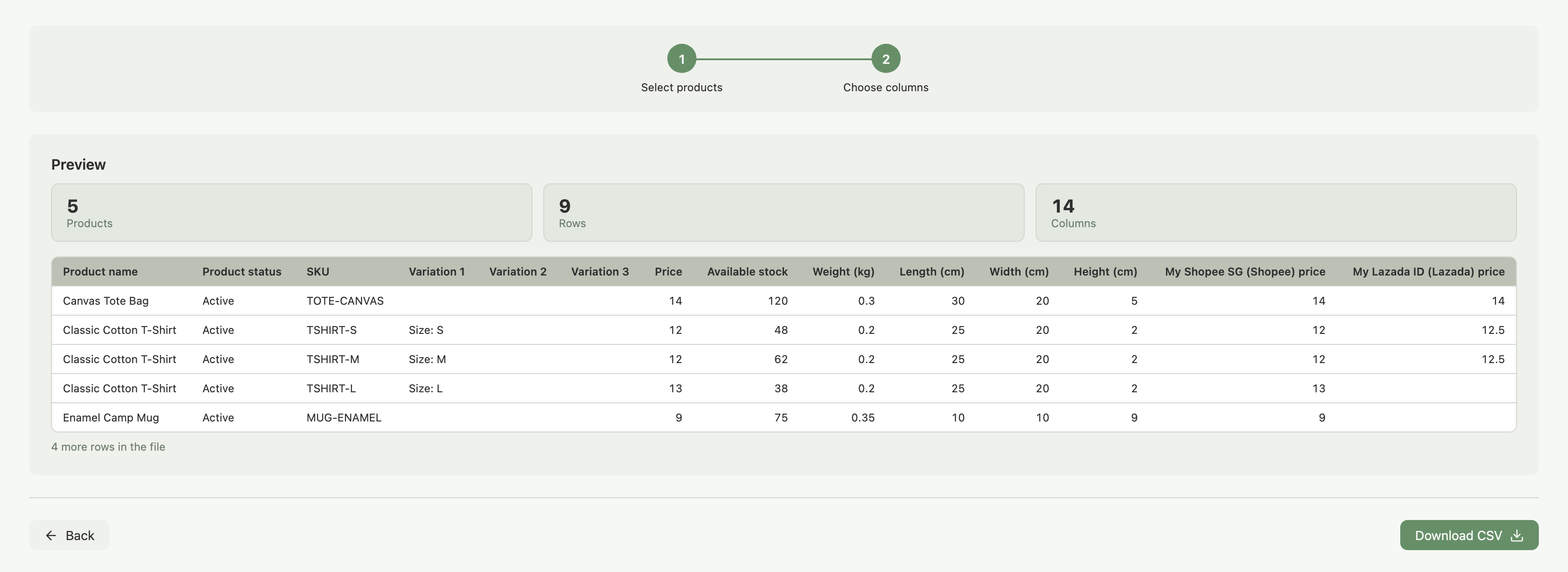Select the 'Select products' step label
1568x572 pixels.
tap(681, 87)
